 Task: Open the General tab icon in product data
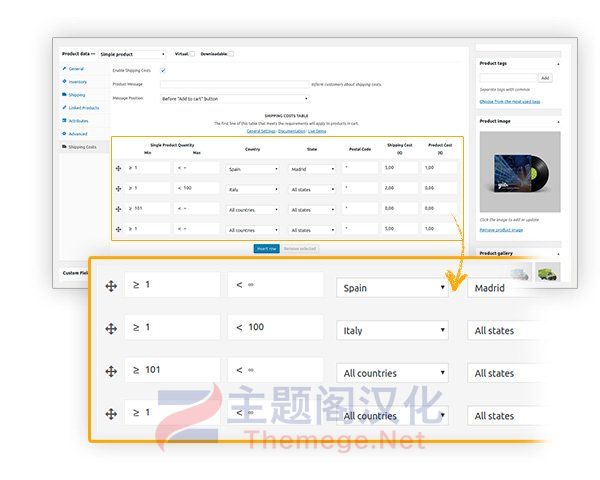point(64,69)
